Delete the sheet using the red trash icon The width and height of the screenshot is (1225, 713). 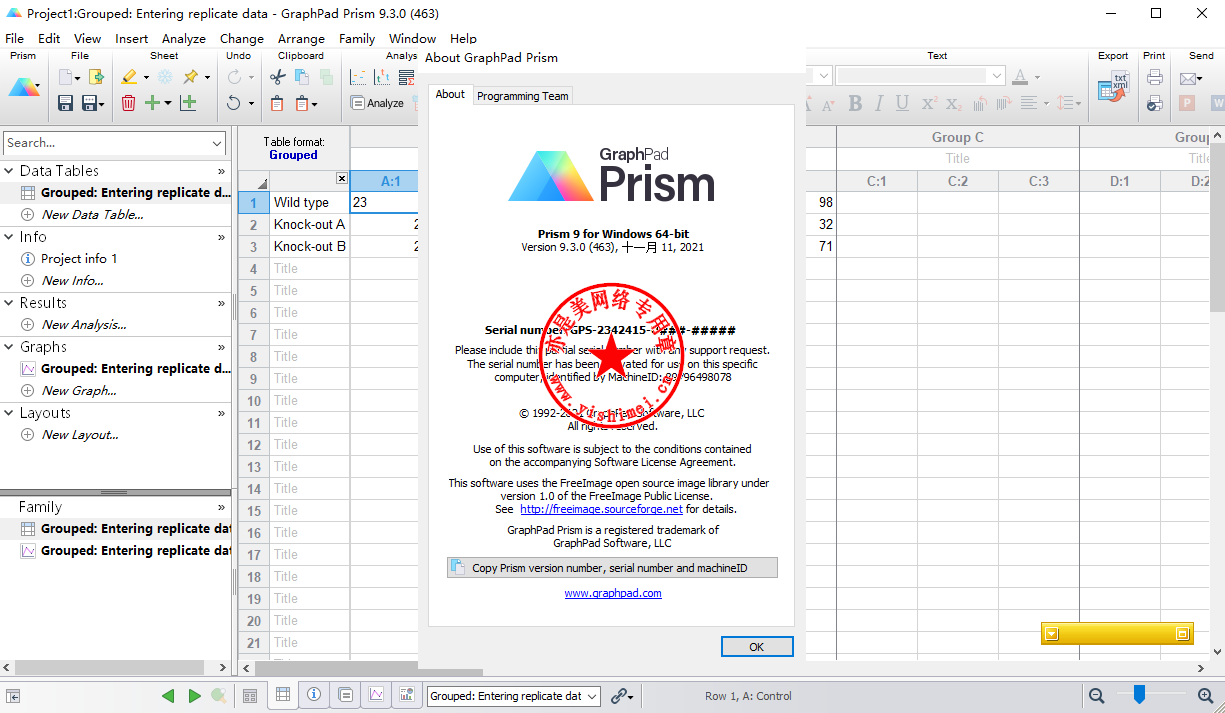coord(129,102)
